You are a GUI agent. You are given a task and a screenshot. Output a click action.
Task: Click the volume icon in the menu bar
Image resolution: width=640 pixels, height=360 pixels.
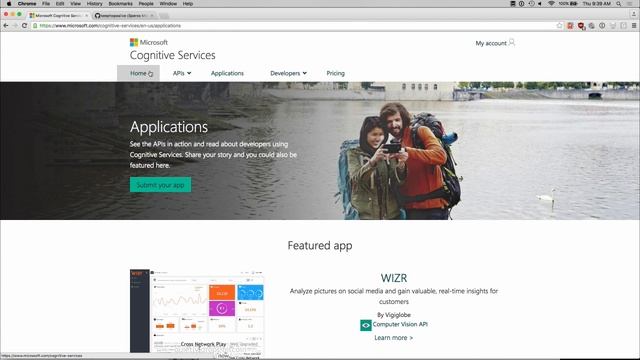(x=540, y=4)
